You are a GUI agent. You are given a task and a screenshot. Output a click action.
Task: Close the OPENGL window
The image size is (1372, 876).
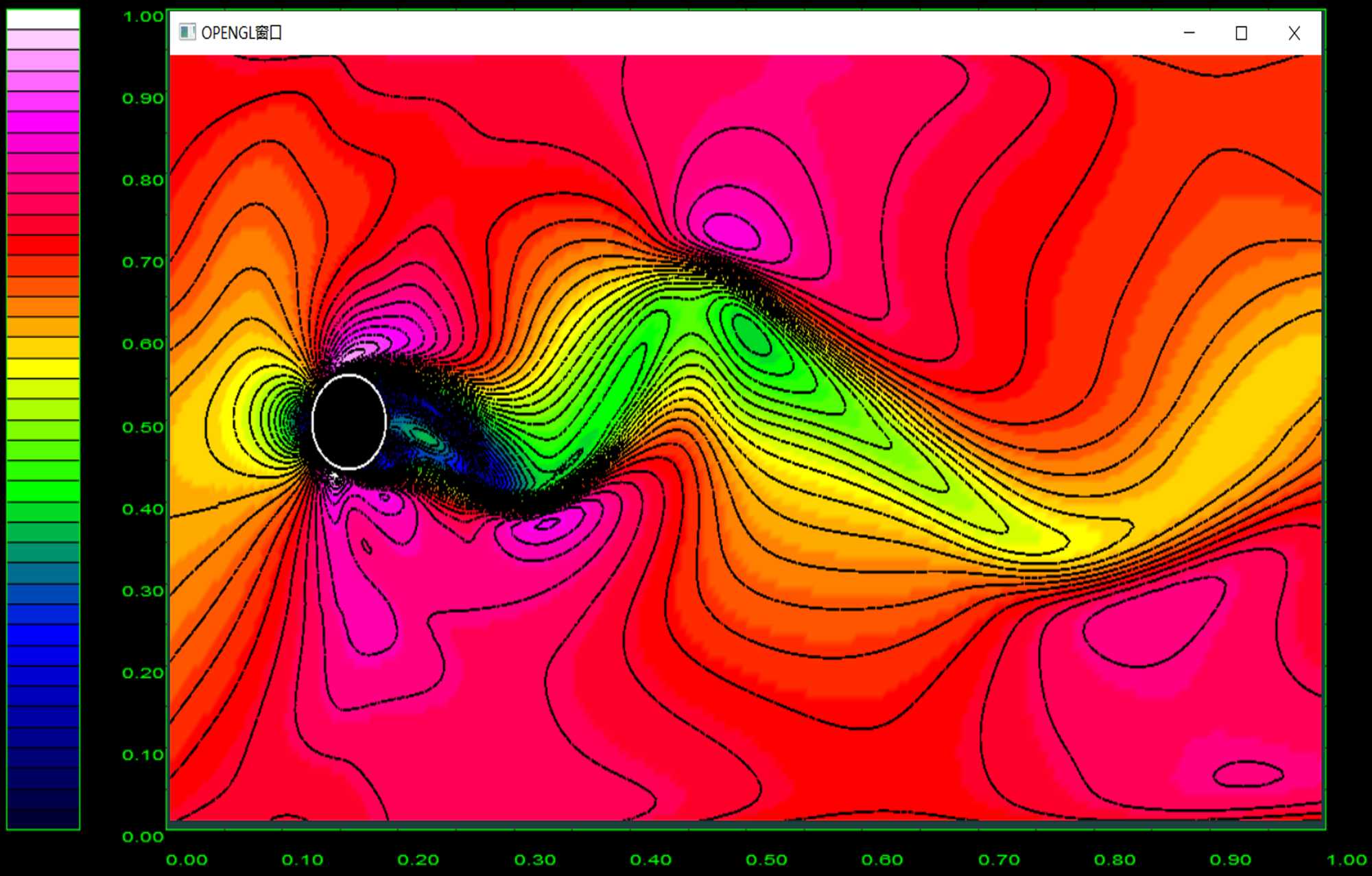coord(1294,33)
